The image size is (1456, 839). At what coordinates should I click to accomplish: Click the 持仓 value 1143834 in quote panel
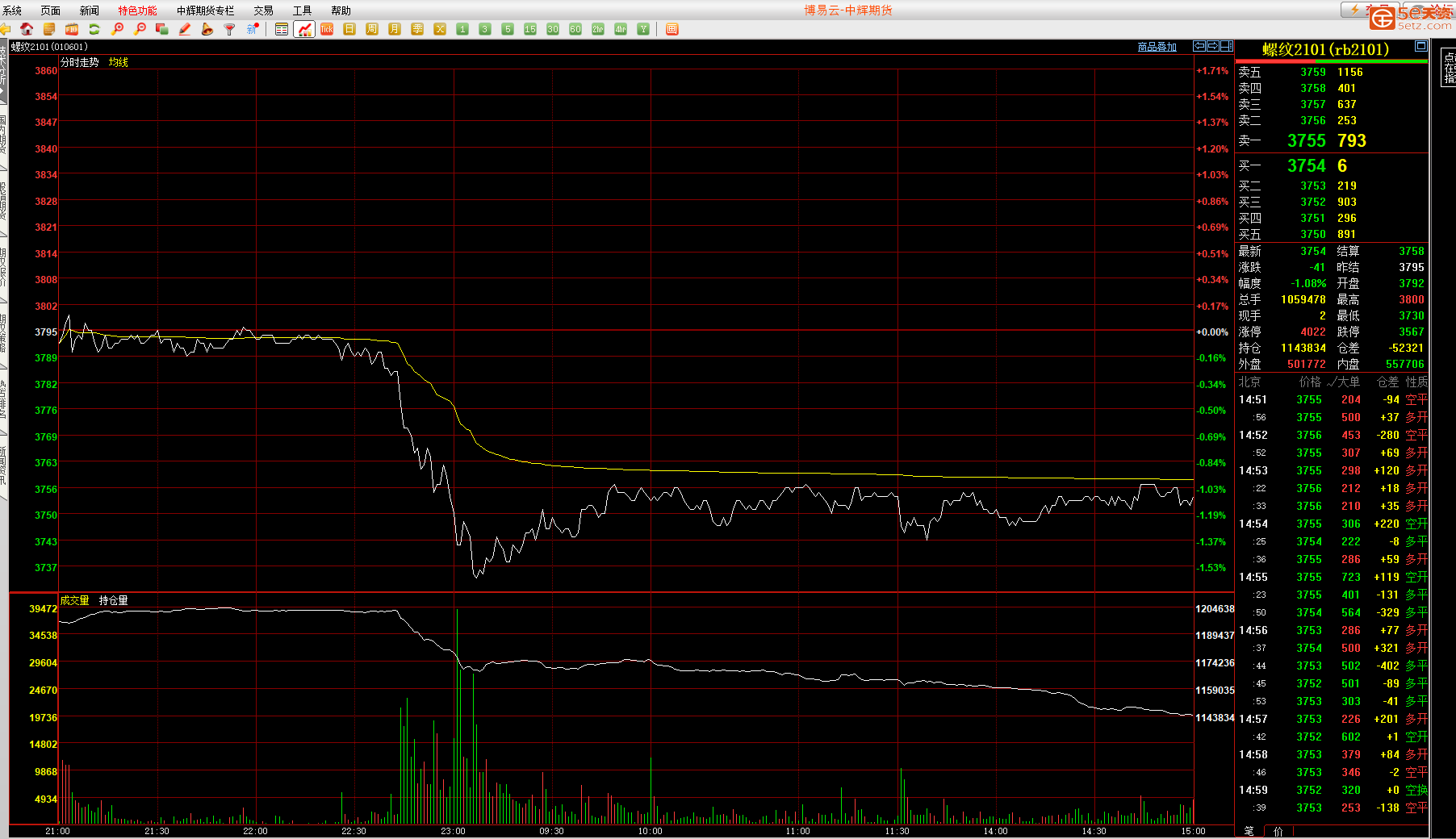coord(1303,348)
